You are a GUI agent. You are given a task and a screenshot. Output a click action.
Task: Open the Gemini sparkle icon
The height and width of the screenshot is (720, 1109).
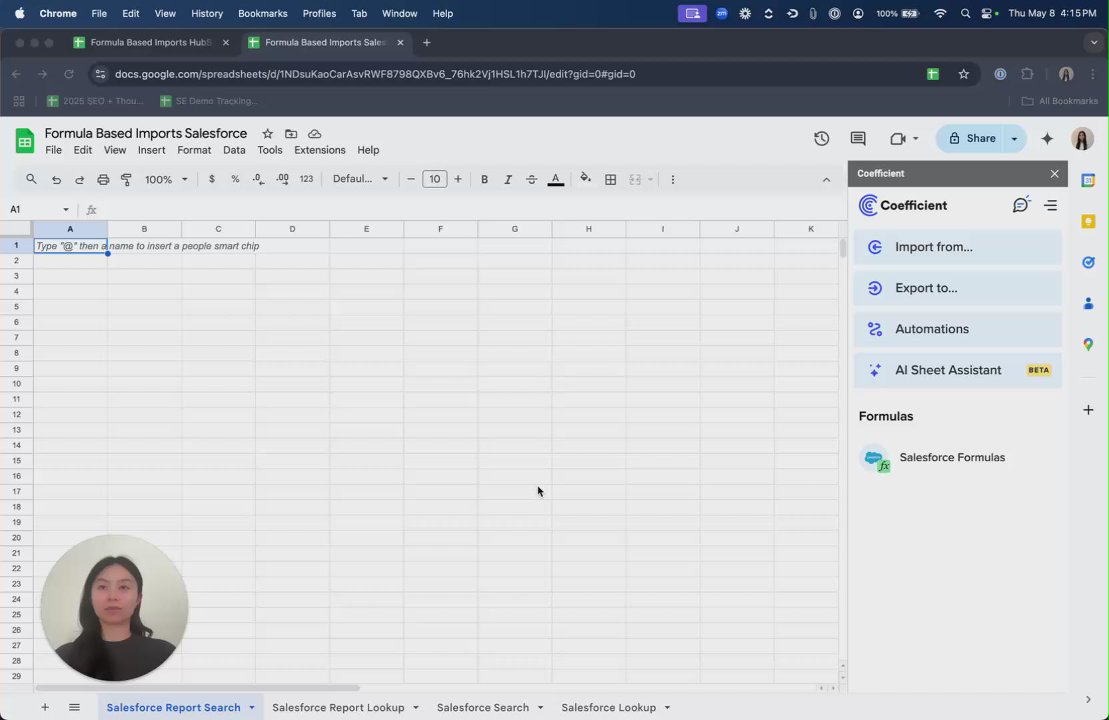(1047, 139)
